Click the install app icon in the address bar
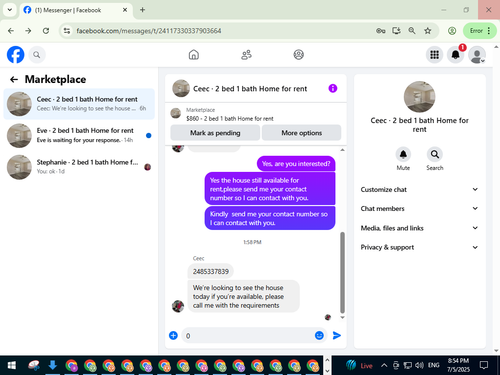This screenshot has width=500, height=375. [396, 31]
